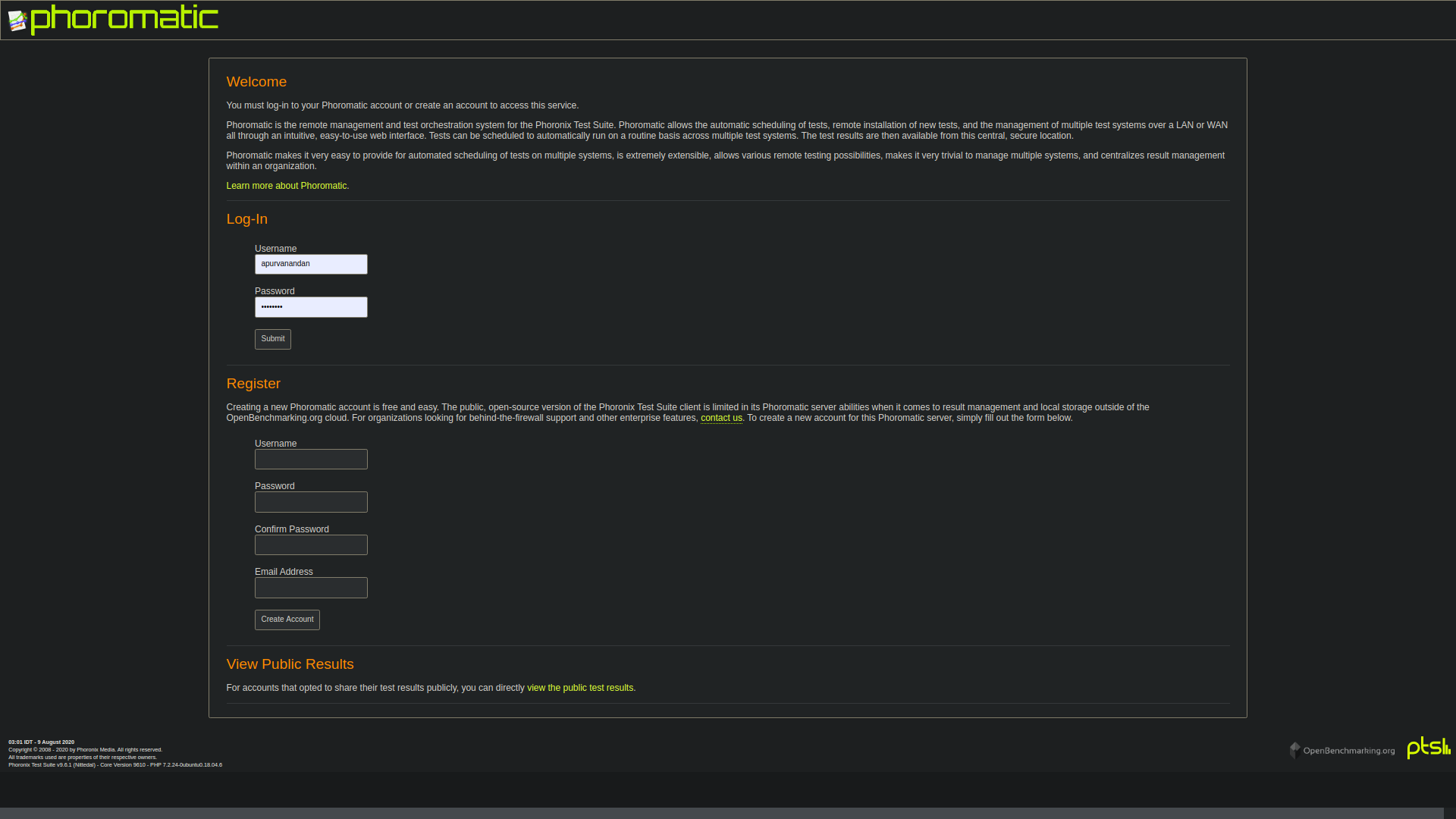
Task: Click the Register Password input box
Action: click(x=311, y=502)
